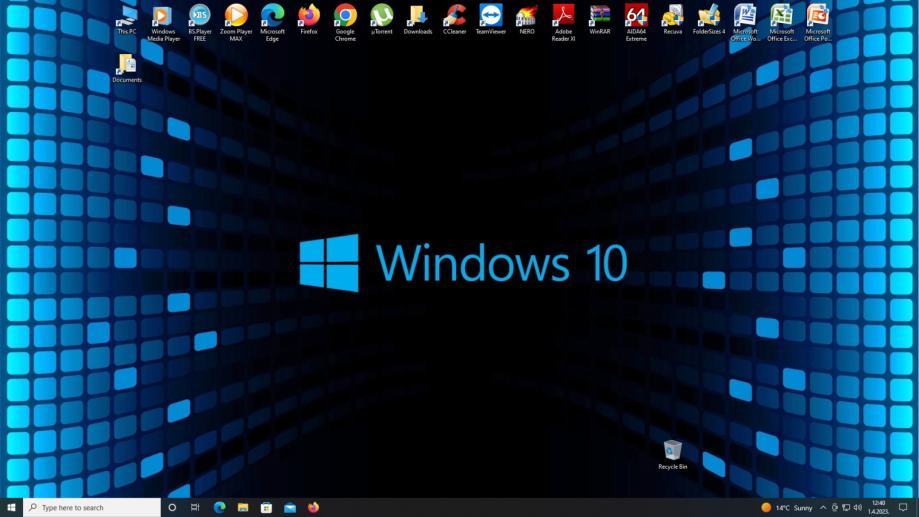Open the network status tray icon
The height and width of the screenshot is (517, 919).
[x=846, y=508]
